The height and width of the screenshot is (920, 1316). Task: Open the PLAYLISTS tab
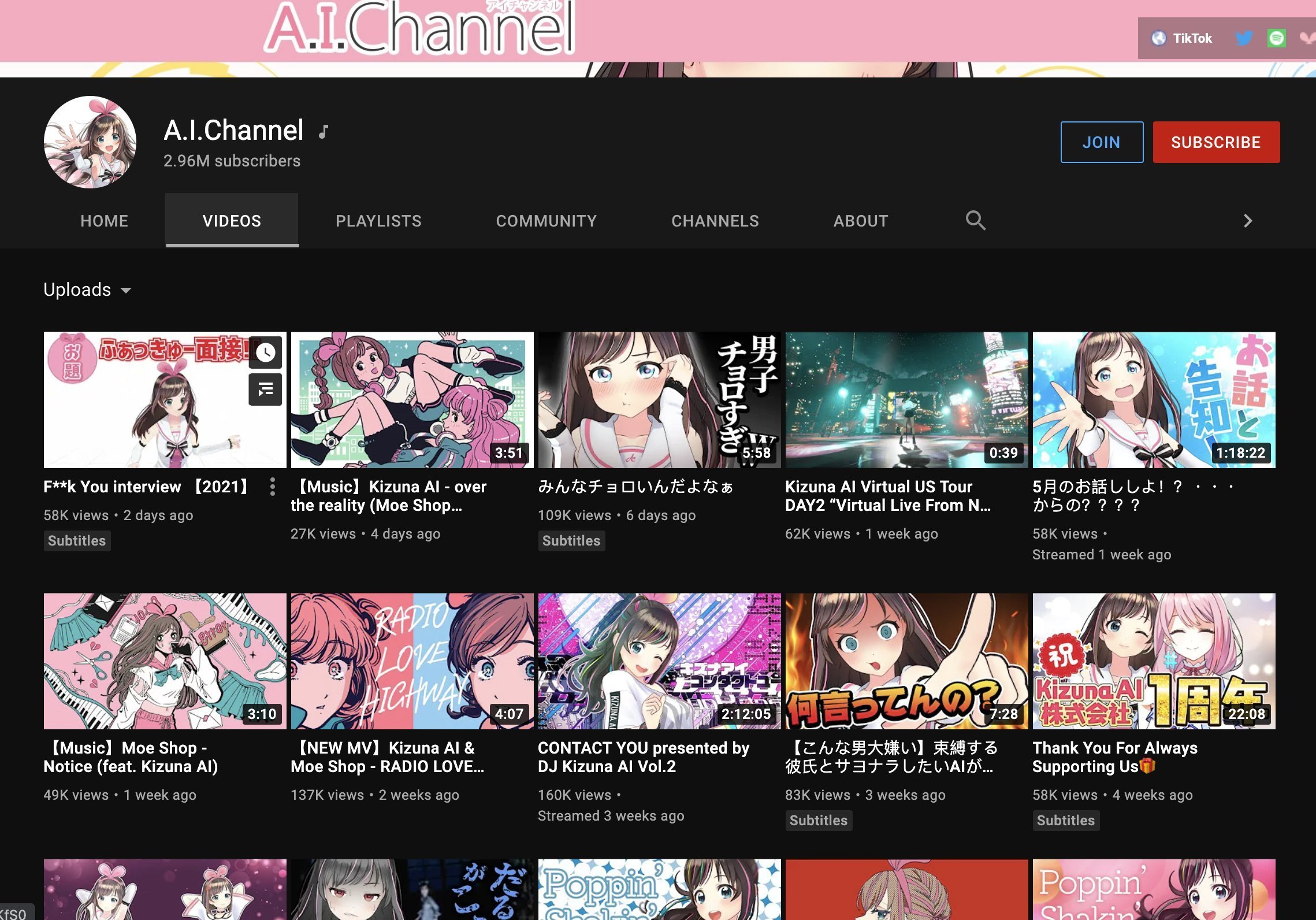coord(378,221)
